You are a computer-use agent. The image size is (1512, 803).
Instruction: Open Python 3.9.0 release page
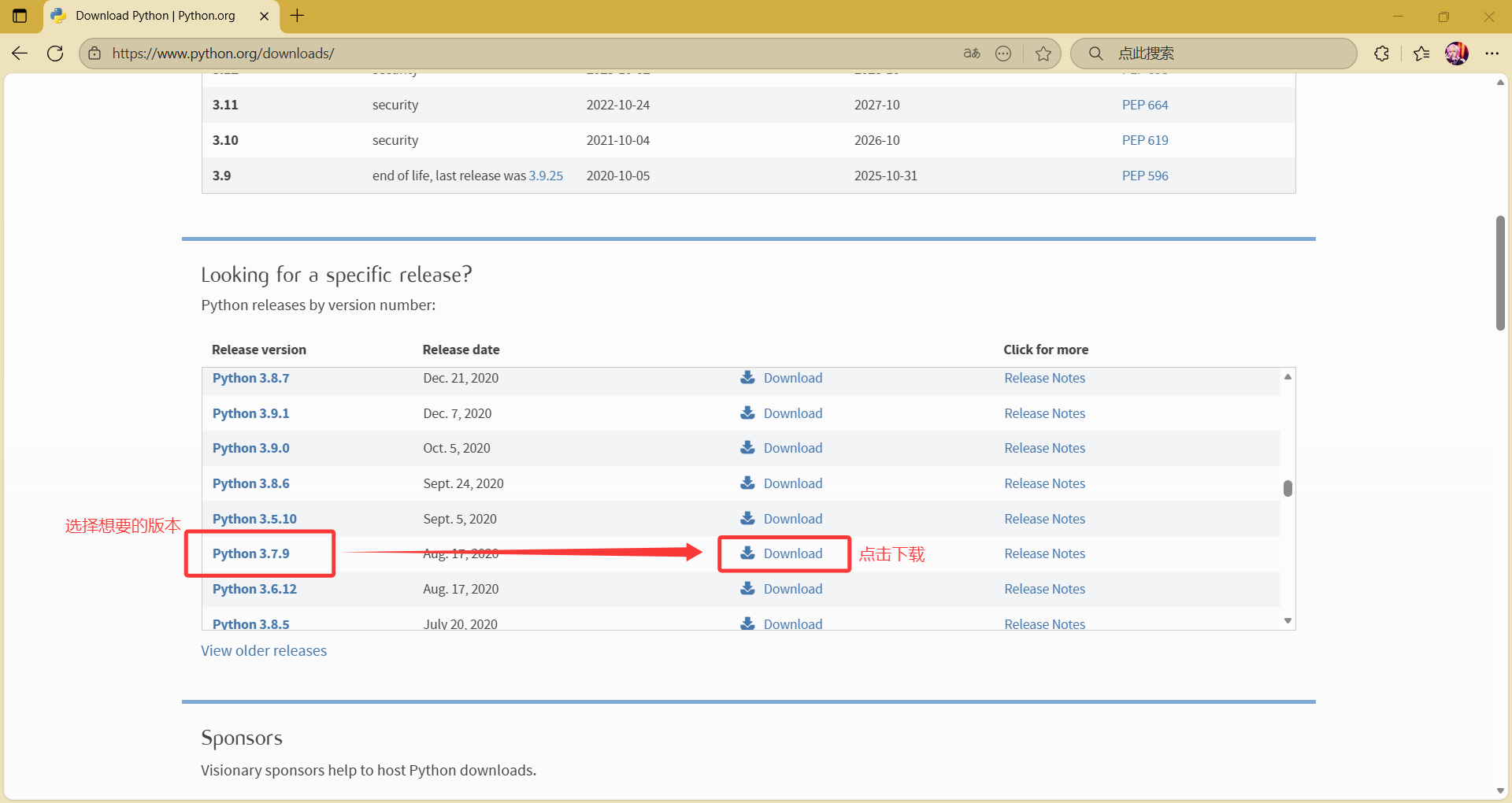pyautogui.click(x=250, y=448)
